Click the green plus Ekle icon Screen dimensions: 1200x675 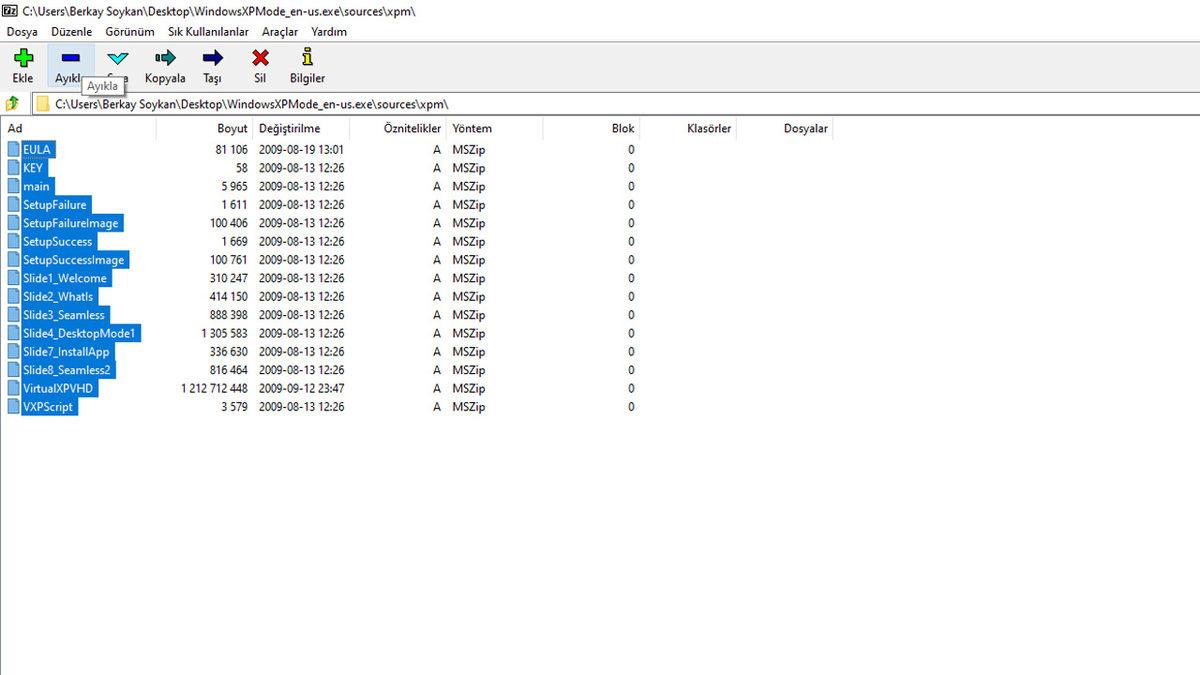pyautogui.click(x=22, y=59)
